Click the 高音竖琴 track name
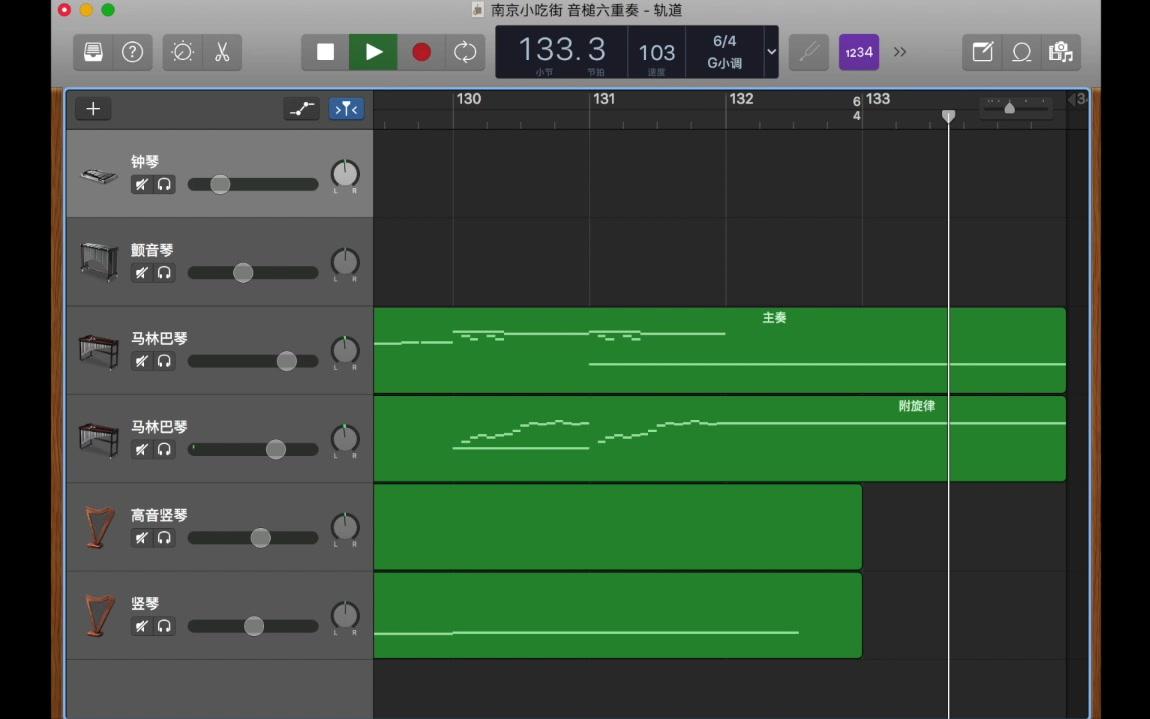Screen dimensions: 1150x719 pyautogui.click(x=159, y=515)
